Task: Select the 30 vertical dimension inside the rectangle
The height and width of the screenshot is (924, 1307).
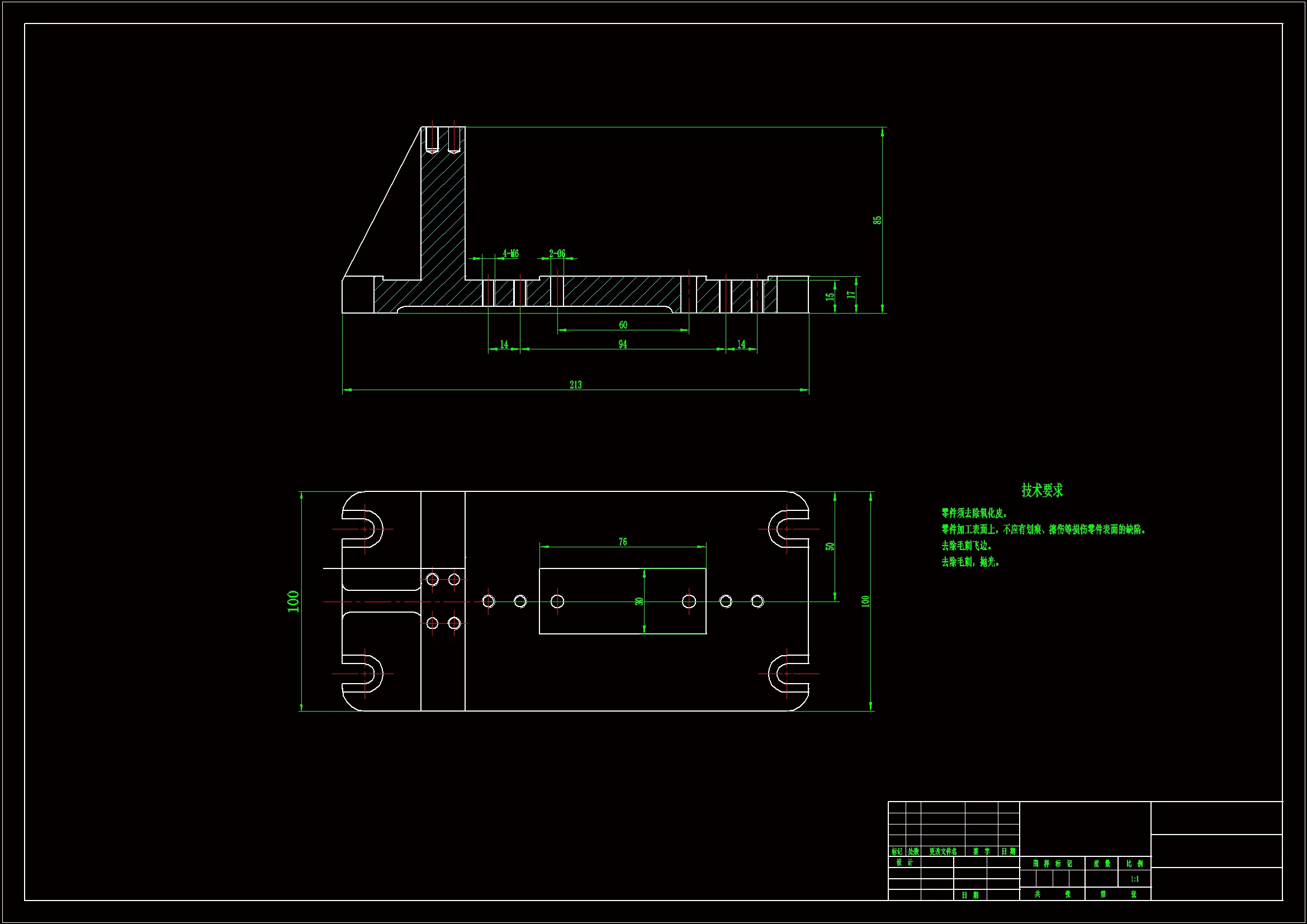Action: point(640,601)
